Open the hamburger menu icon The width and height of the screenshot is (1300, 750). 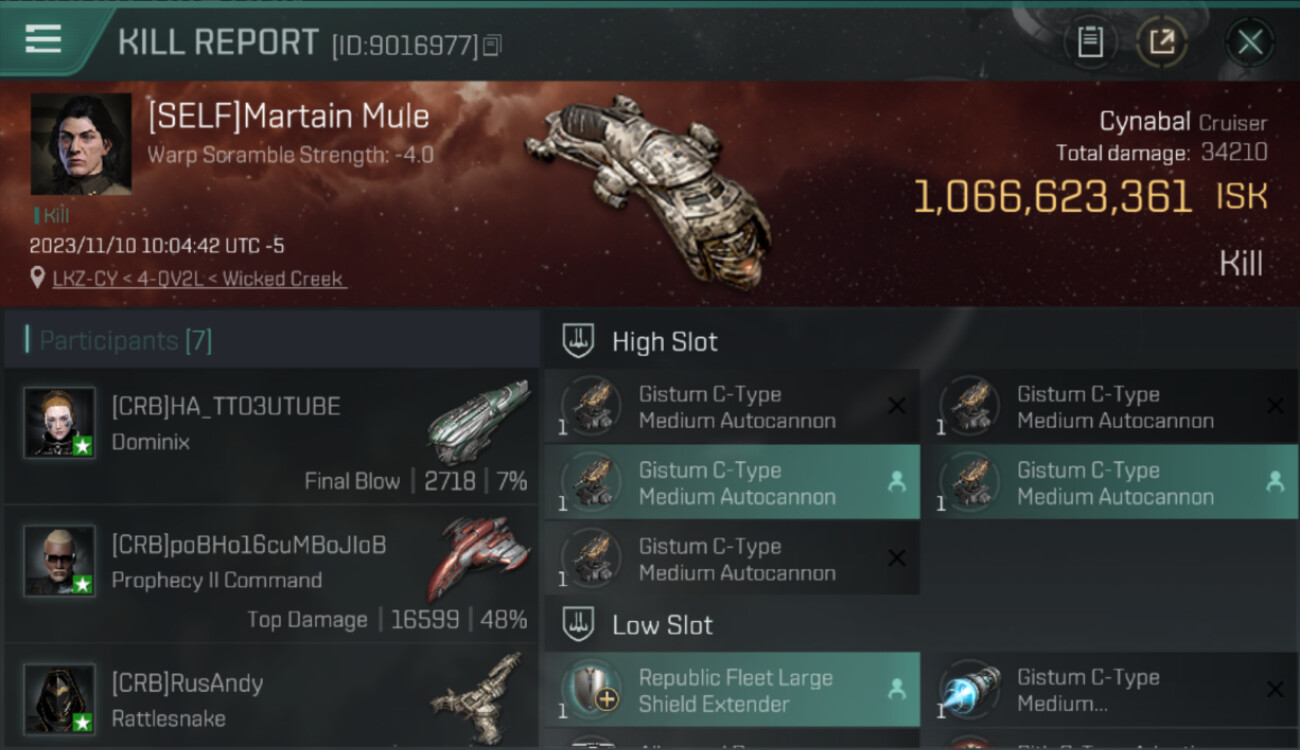pos(43,40)
